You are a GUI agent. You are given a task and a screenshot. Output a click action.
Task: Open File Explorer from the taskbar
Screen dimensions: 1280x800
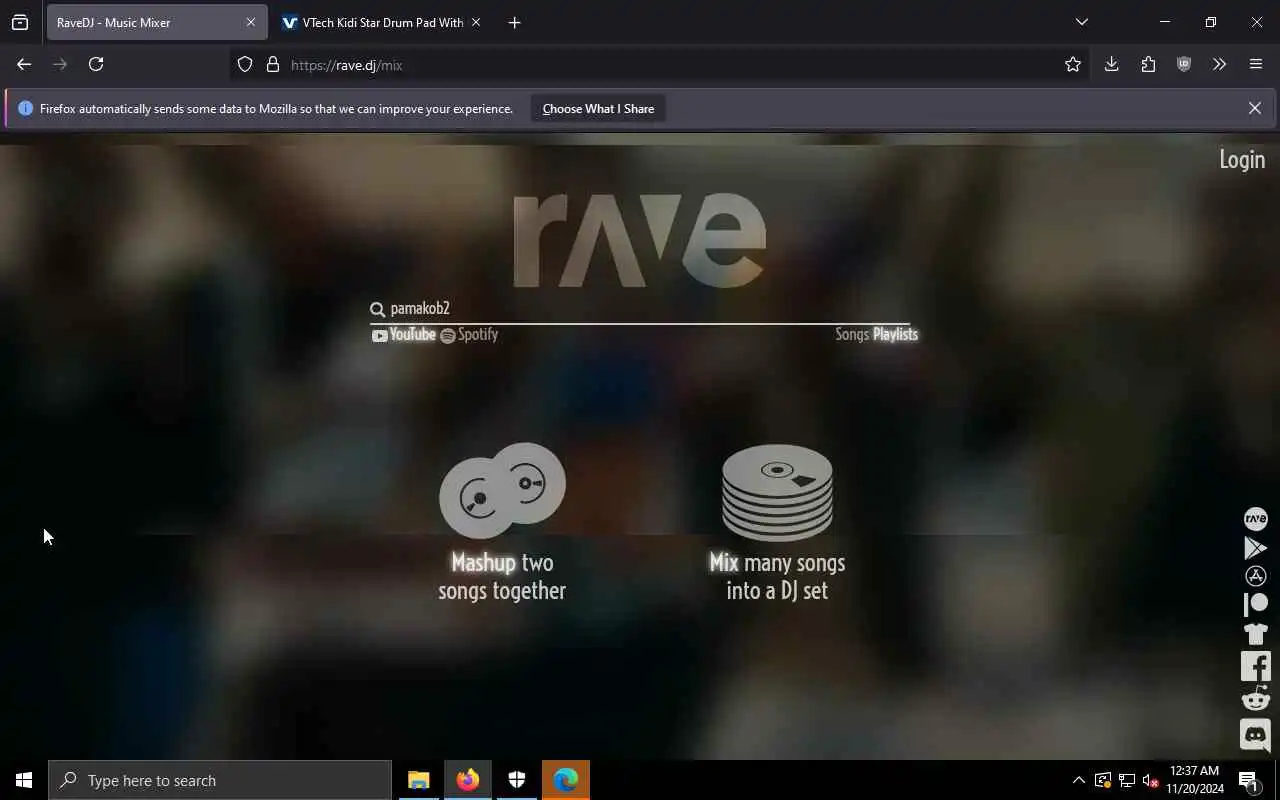419,780
